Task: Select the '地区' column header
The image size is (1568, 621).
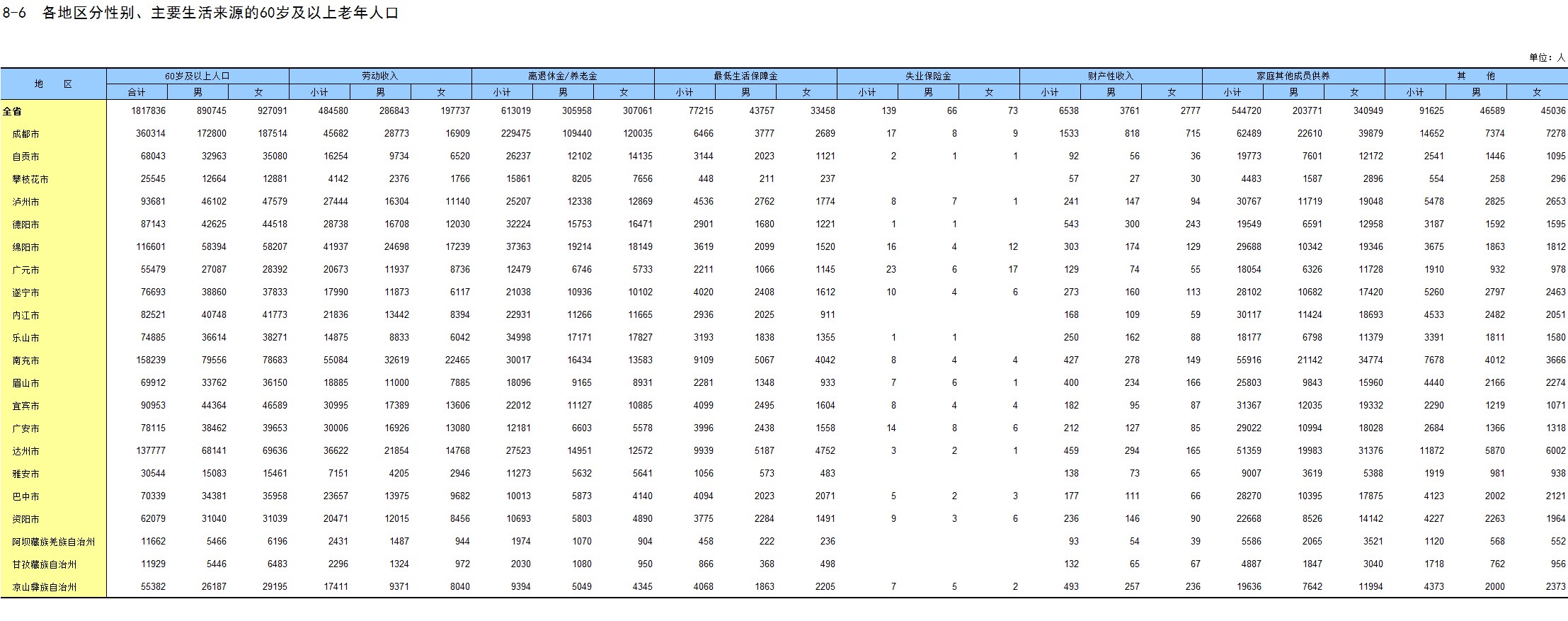Action: (54, 84)
